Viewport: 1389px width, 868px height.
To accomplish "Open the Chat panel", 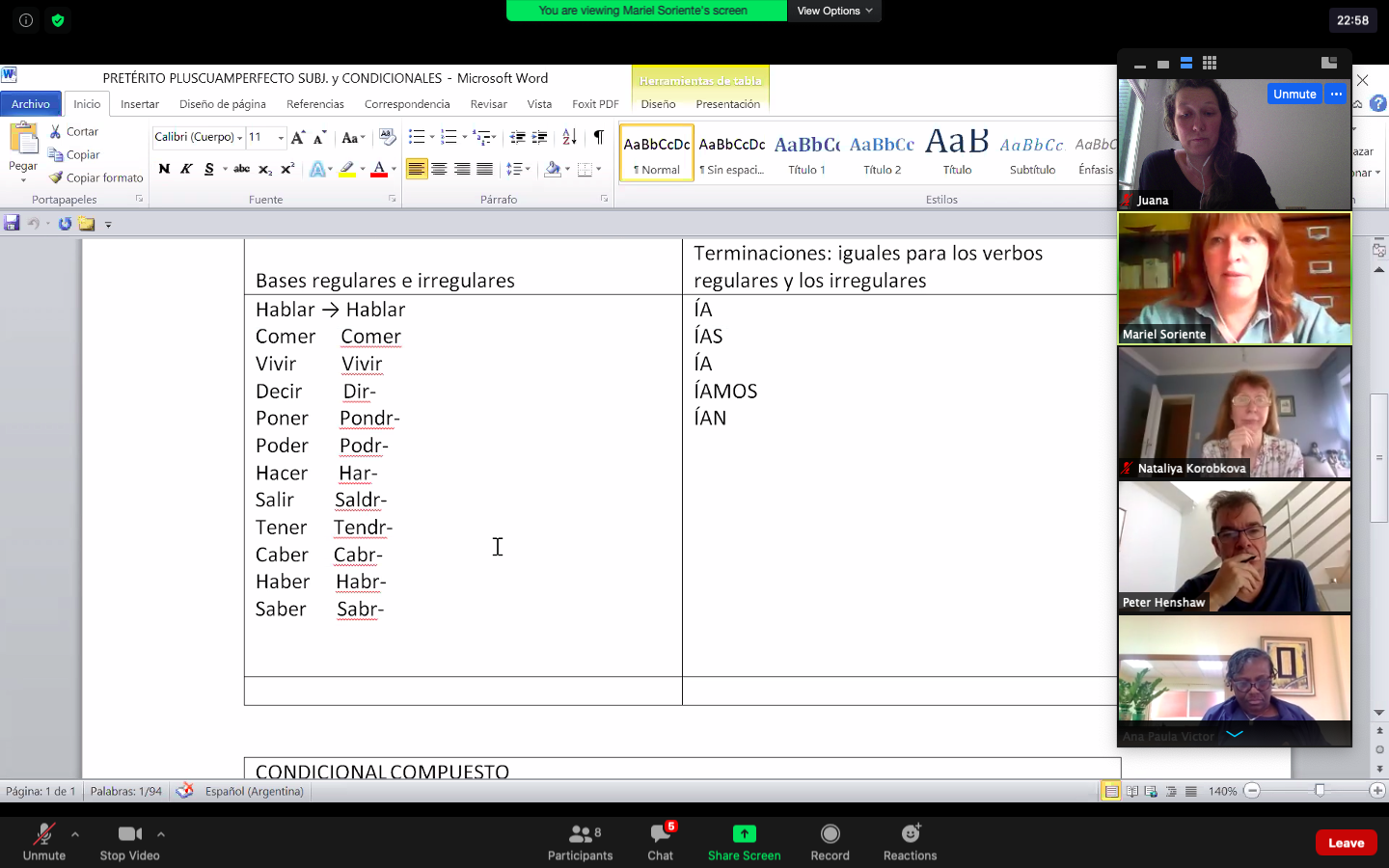I will (660, 834).
